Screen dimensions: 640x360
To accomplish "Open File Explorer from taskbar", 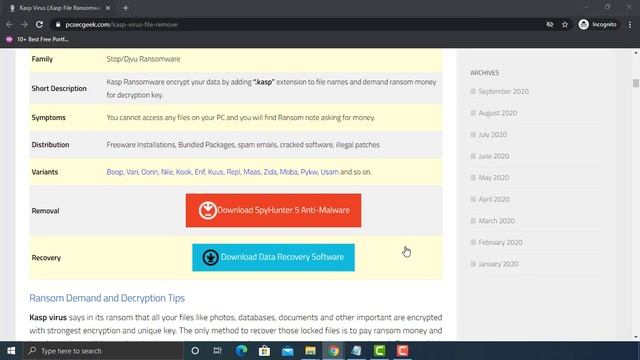I will coord(311,351).
